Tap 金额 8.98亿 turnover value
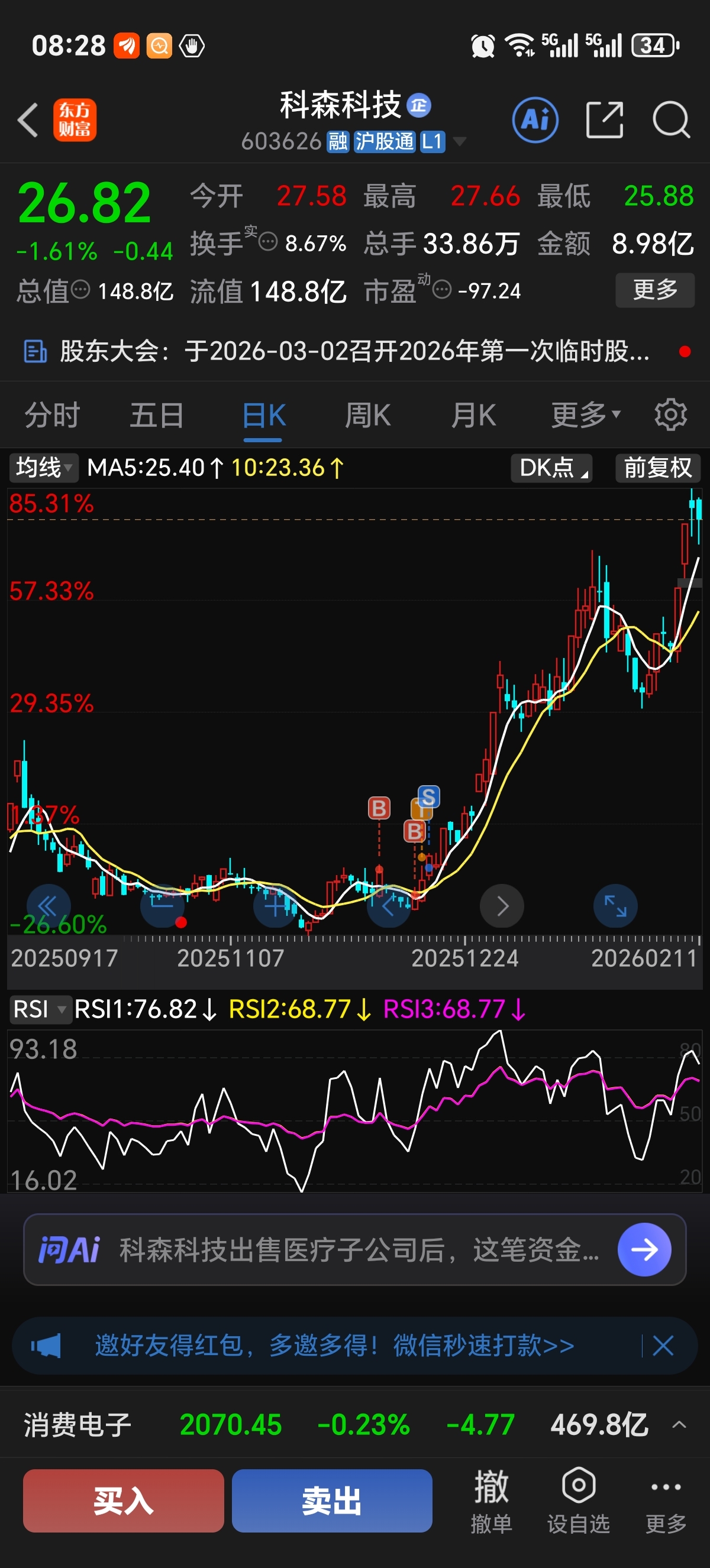This screenshot has width=710, height=1568. (615, 244)
